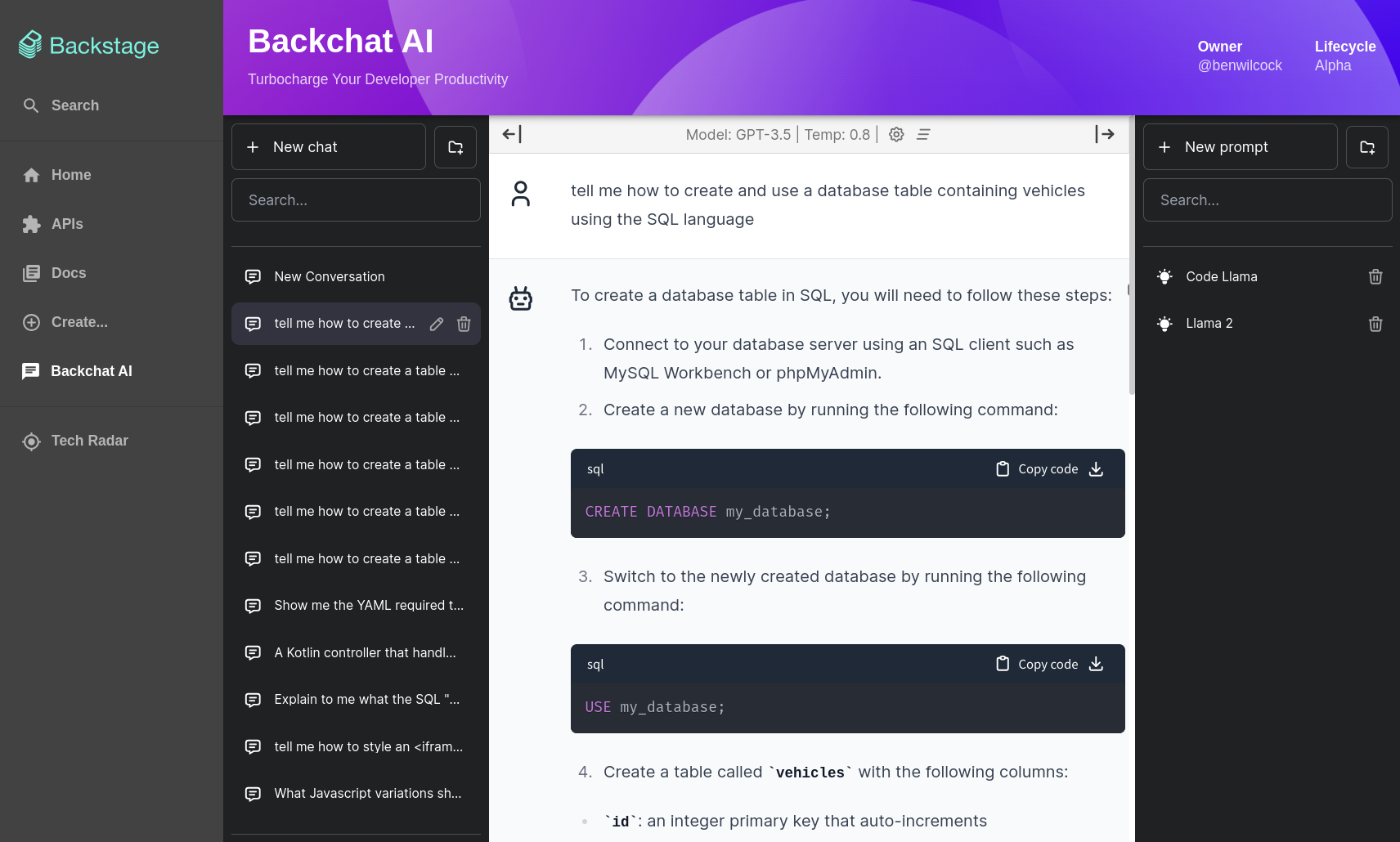Create a new prompt folder icon

[x=1367, y=147]
